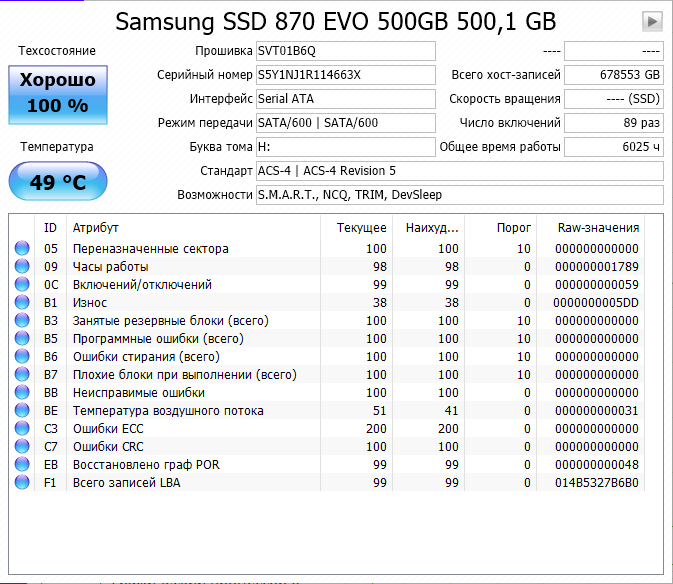Image resolution: width=673 pixels, height=584 pixels.
Task: Click the SATA/600 transfer mode field
Action: pyautogui.click(x=346, y=123)
